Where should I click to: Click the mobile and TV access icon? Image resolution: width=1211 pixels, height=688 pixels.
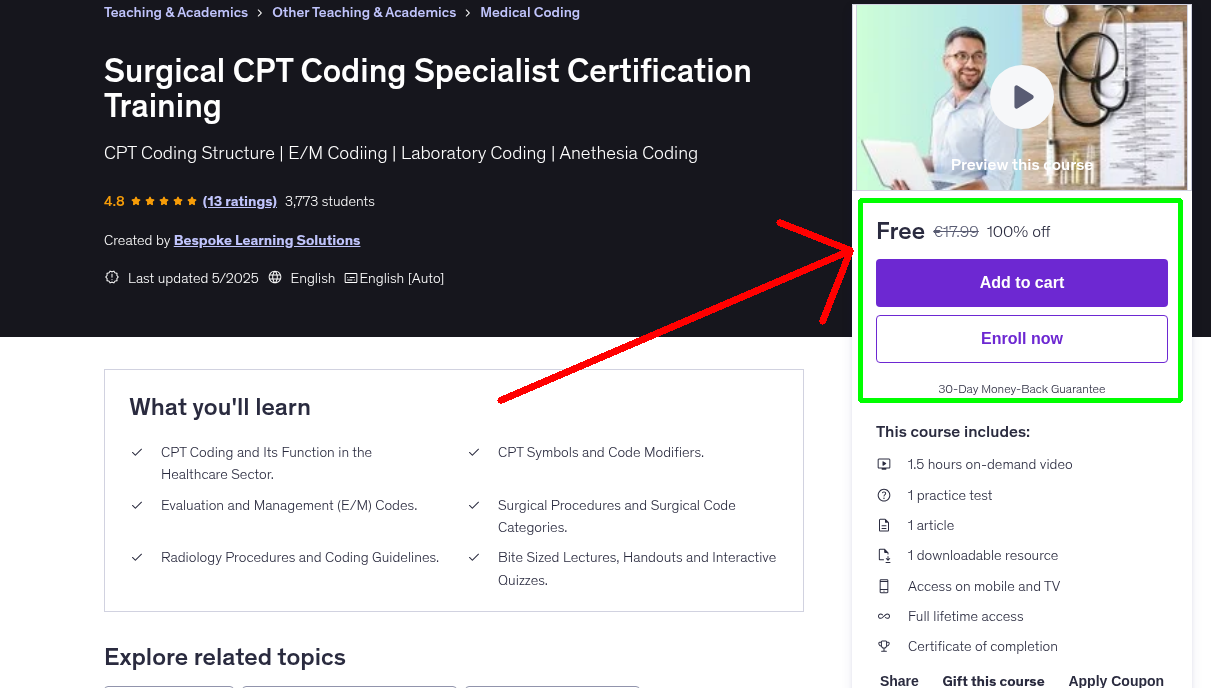pyautogui.click(x=884, y=586)
